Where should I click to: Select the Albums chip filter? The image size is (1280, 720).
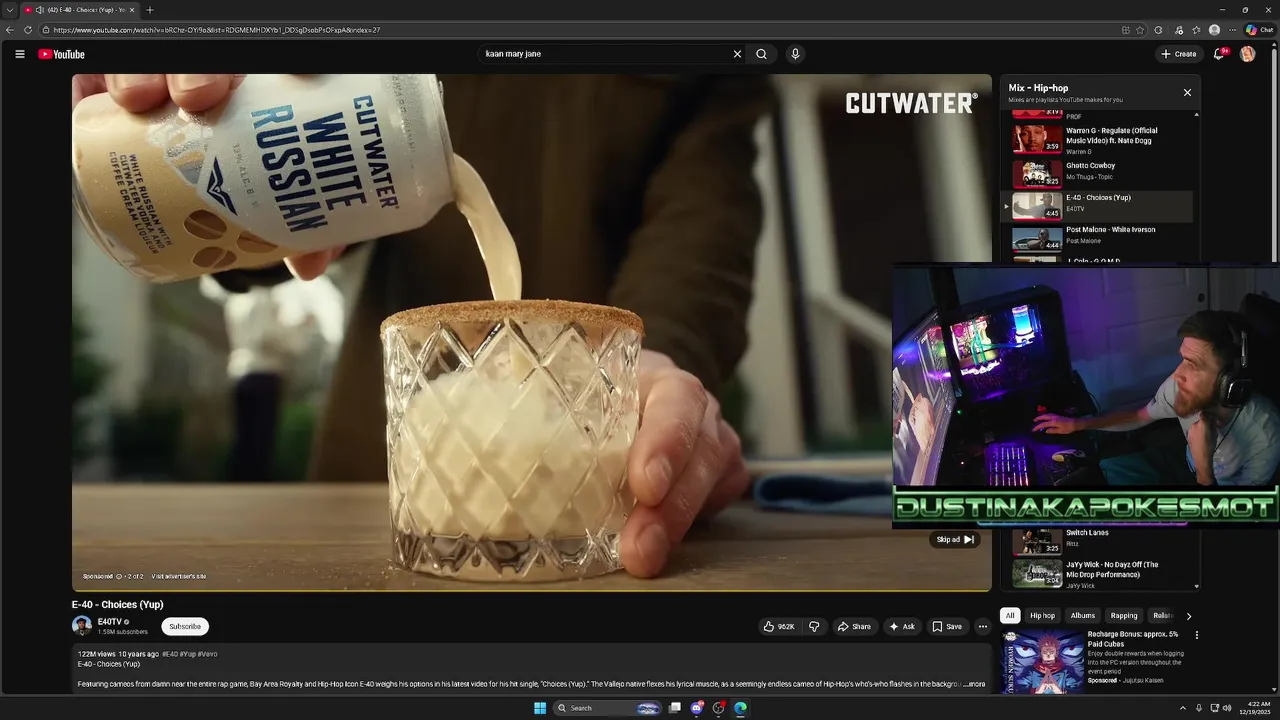[1083, 616]
